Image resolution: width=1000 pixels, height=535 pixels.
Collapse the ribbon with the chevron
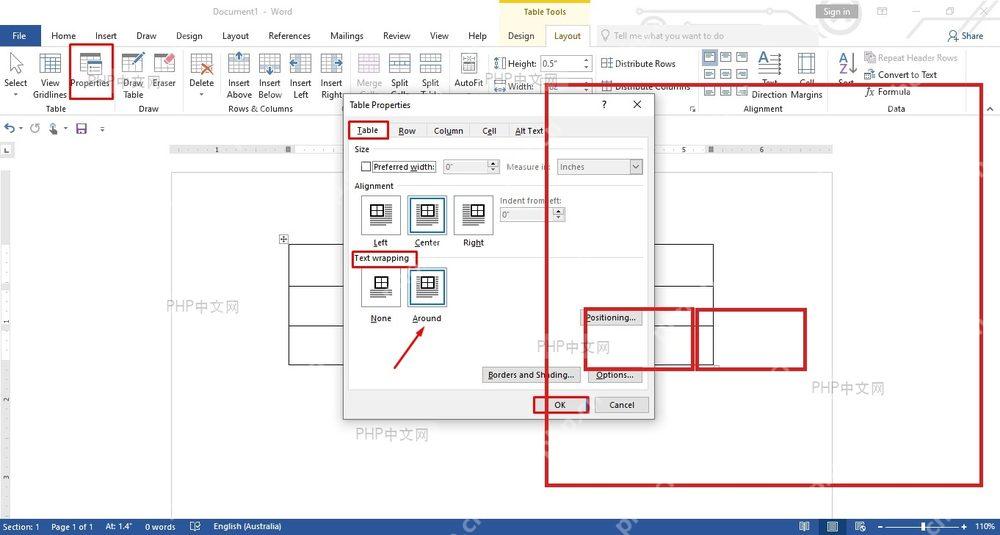[988, 109]
